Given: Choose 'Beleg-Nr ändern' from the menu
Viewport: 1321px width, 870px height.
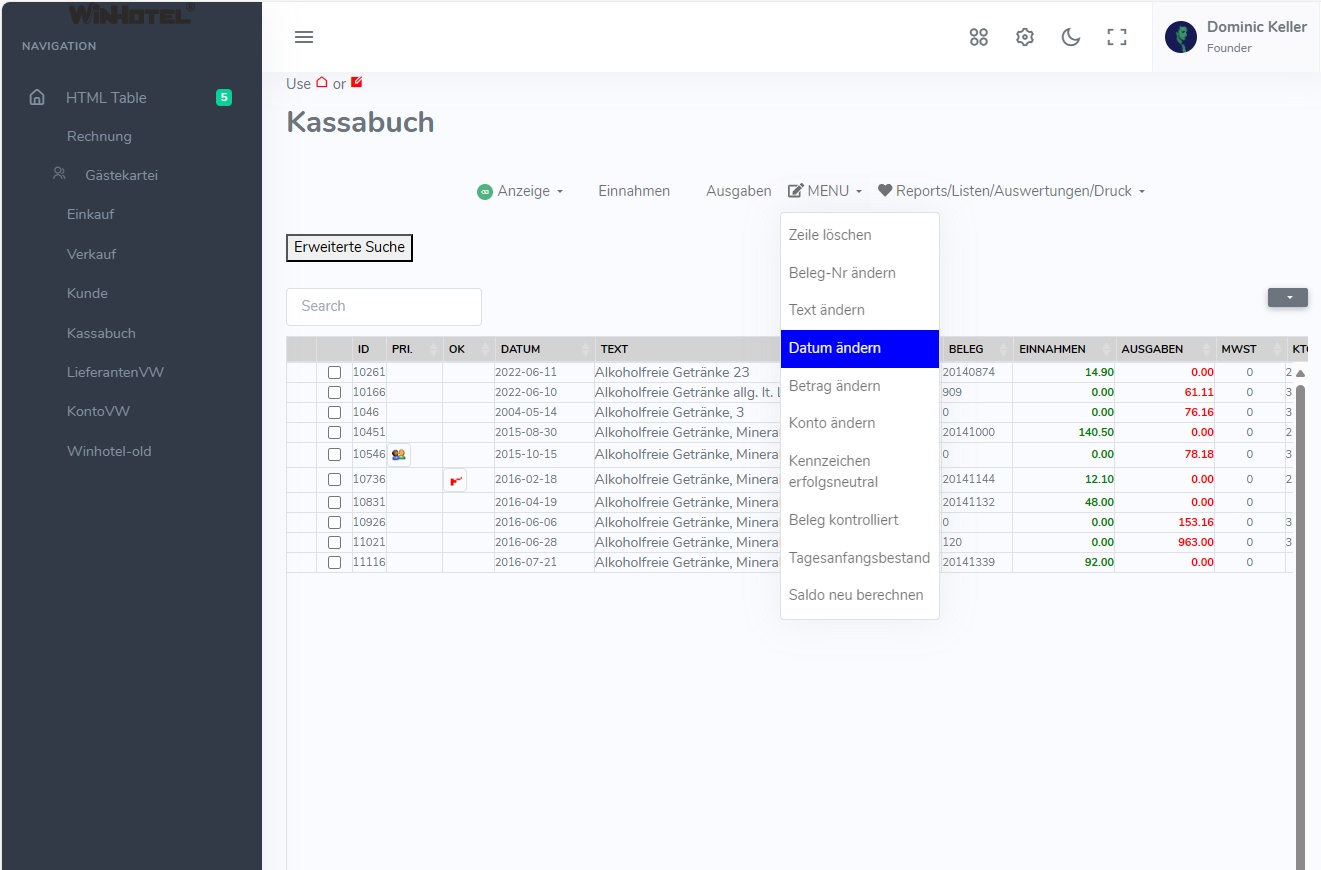Looking at the screenshot, I should pos(860,273).
